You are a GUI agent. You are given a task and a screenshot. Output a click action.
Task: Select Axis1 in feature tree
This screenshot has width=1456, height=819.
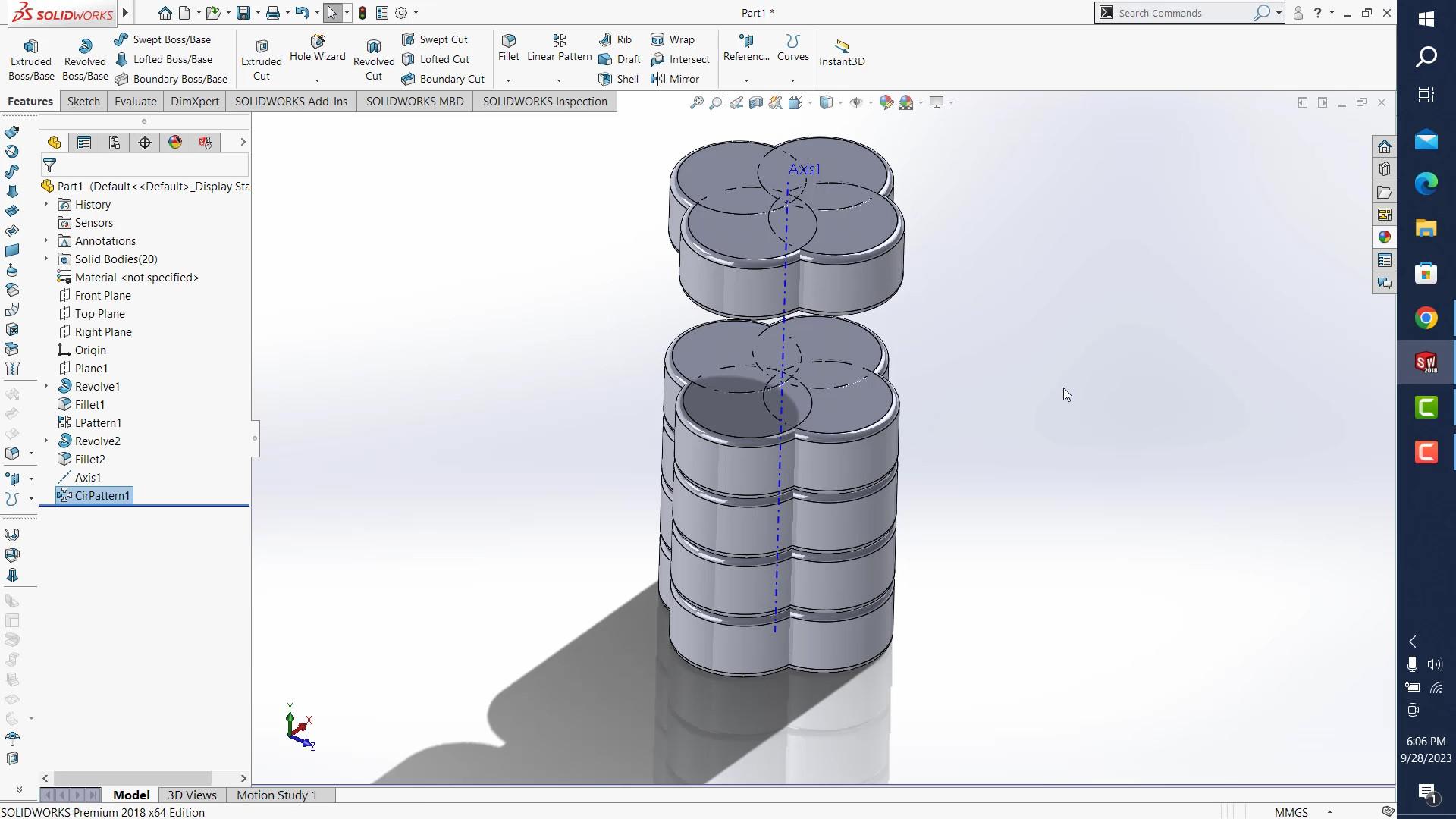click(x=80, y=477)
